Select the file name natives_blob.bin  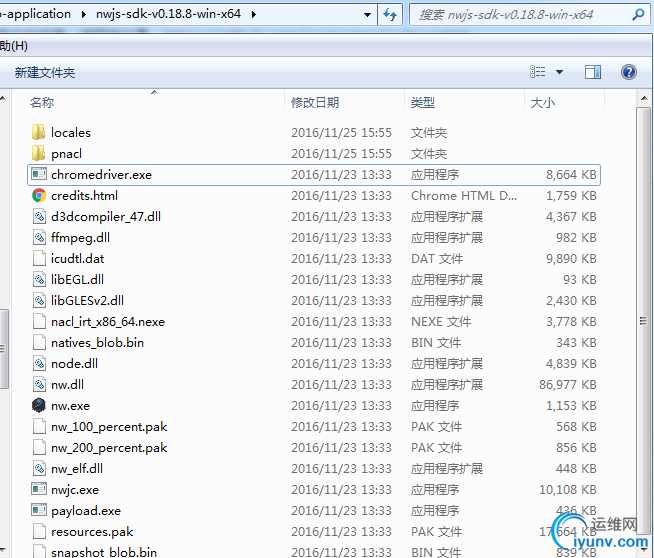(97, 343)
